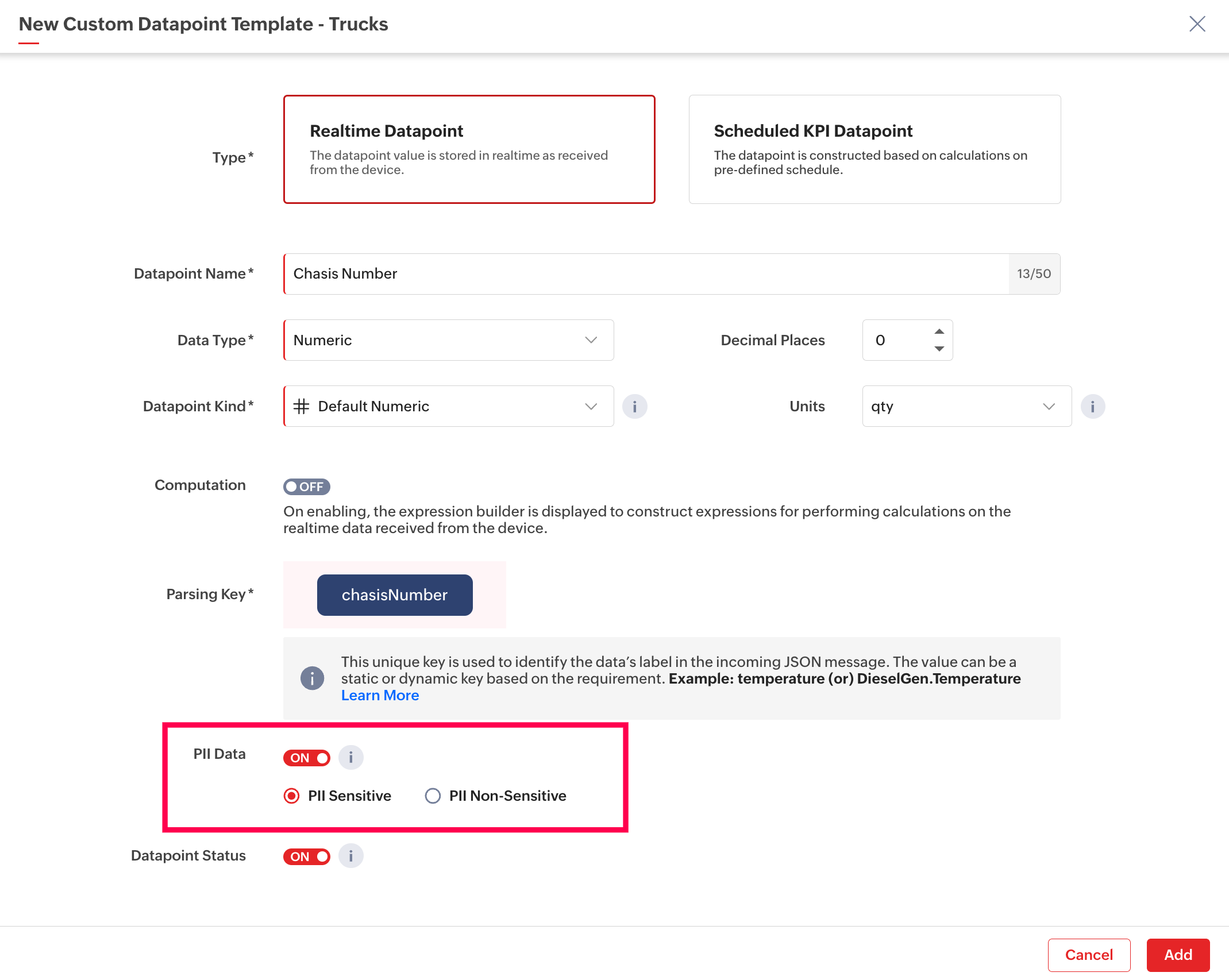Screen dimensions: 1229x980
Task: Turn off the PII Data toggle
Action: point(306,758)
